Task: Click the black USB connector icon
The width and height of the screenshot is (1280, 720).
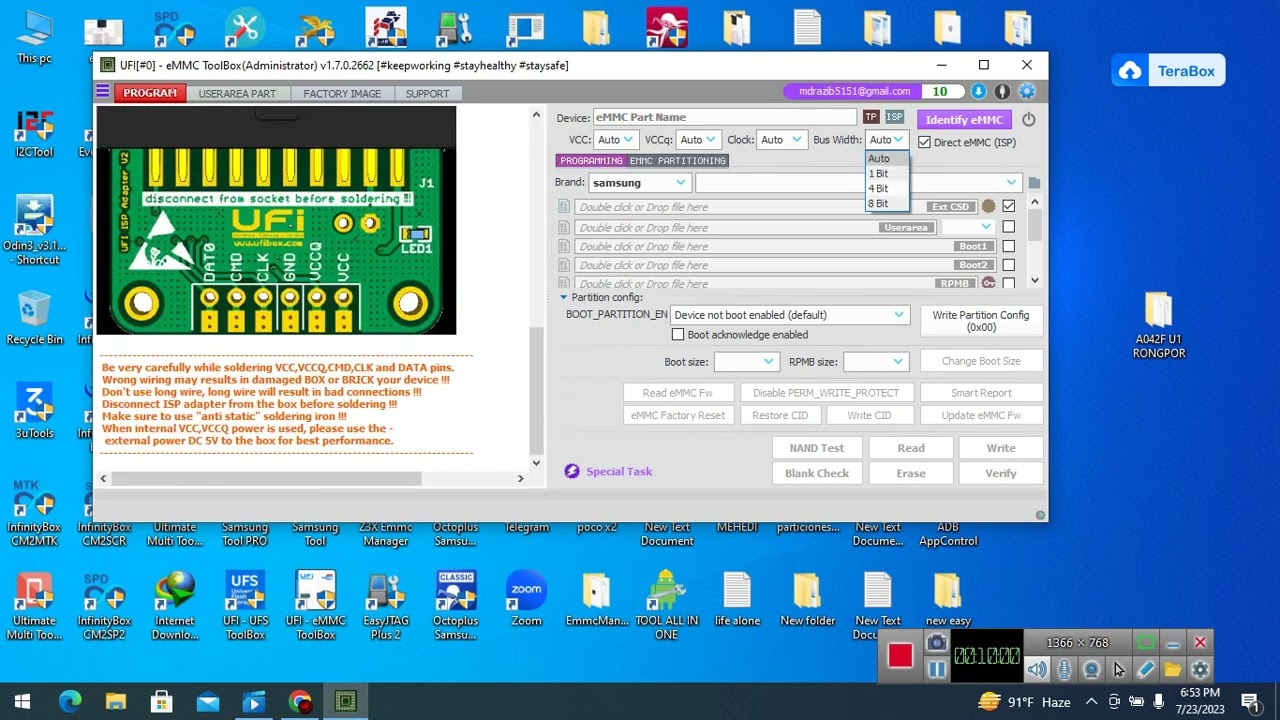Action: [1002, 92]
